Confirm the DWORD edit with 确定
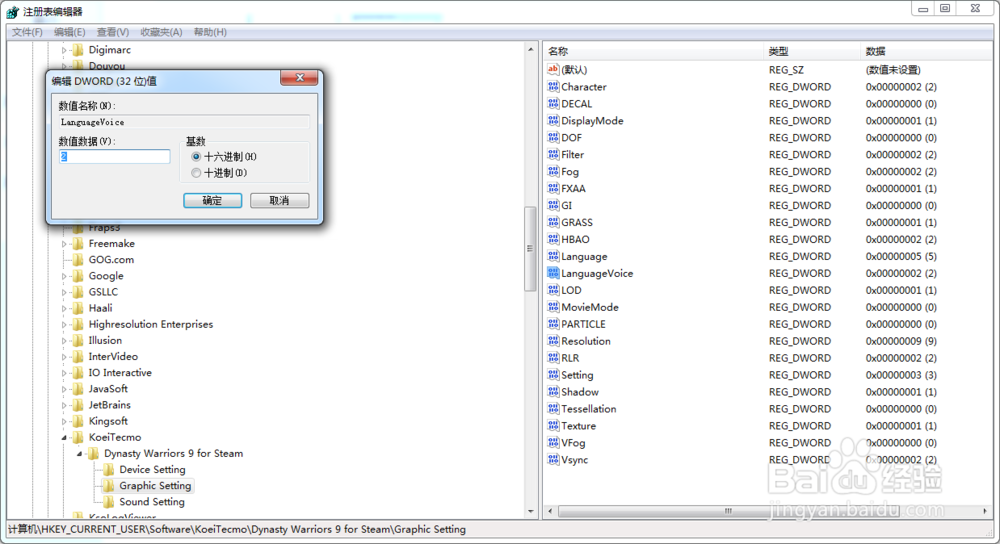Image resolution: width=1000 pixels, height=544 pixels. click(x=212, y=200)
